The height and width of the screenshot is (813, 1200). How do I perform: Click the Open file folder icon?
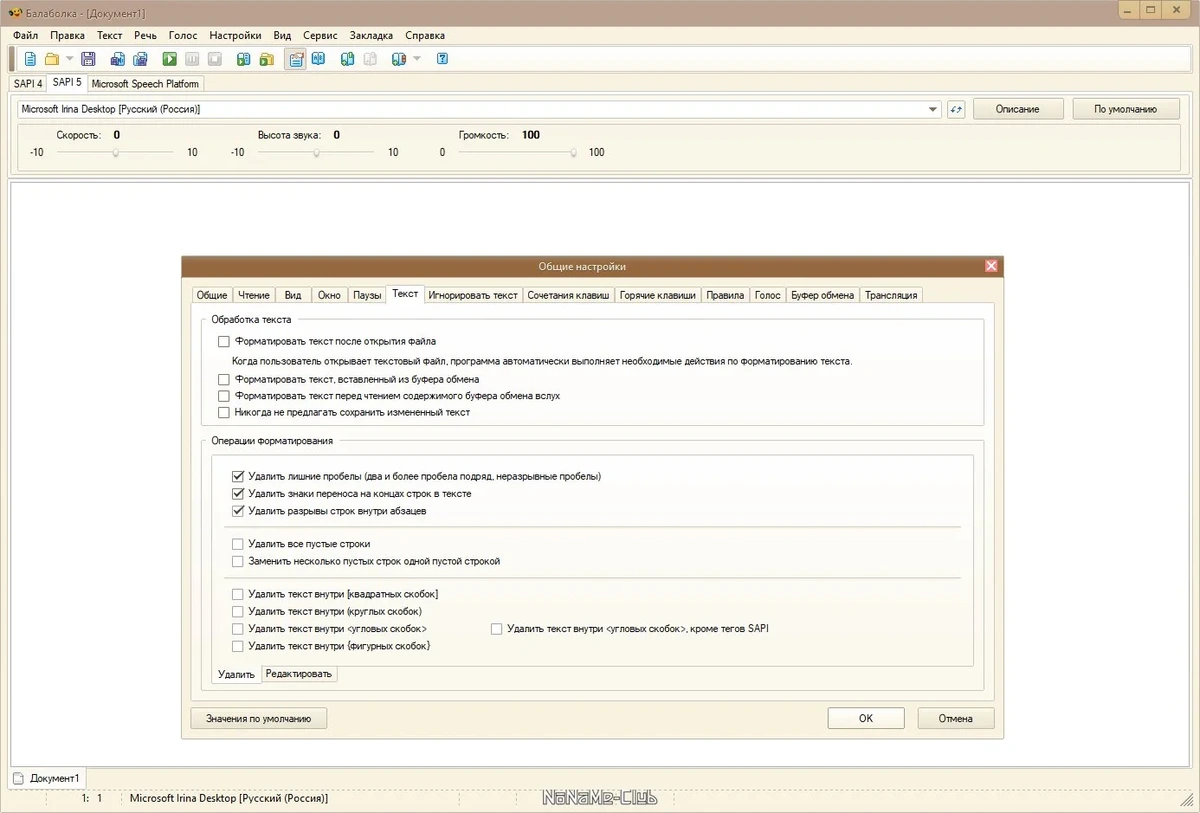tap(52, 59)
